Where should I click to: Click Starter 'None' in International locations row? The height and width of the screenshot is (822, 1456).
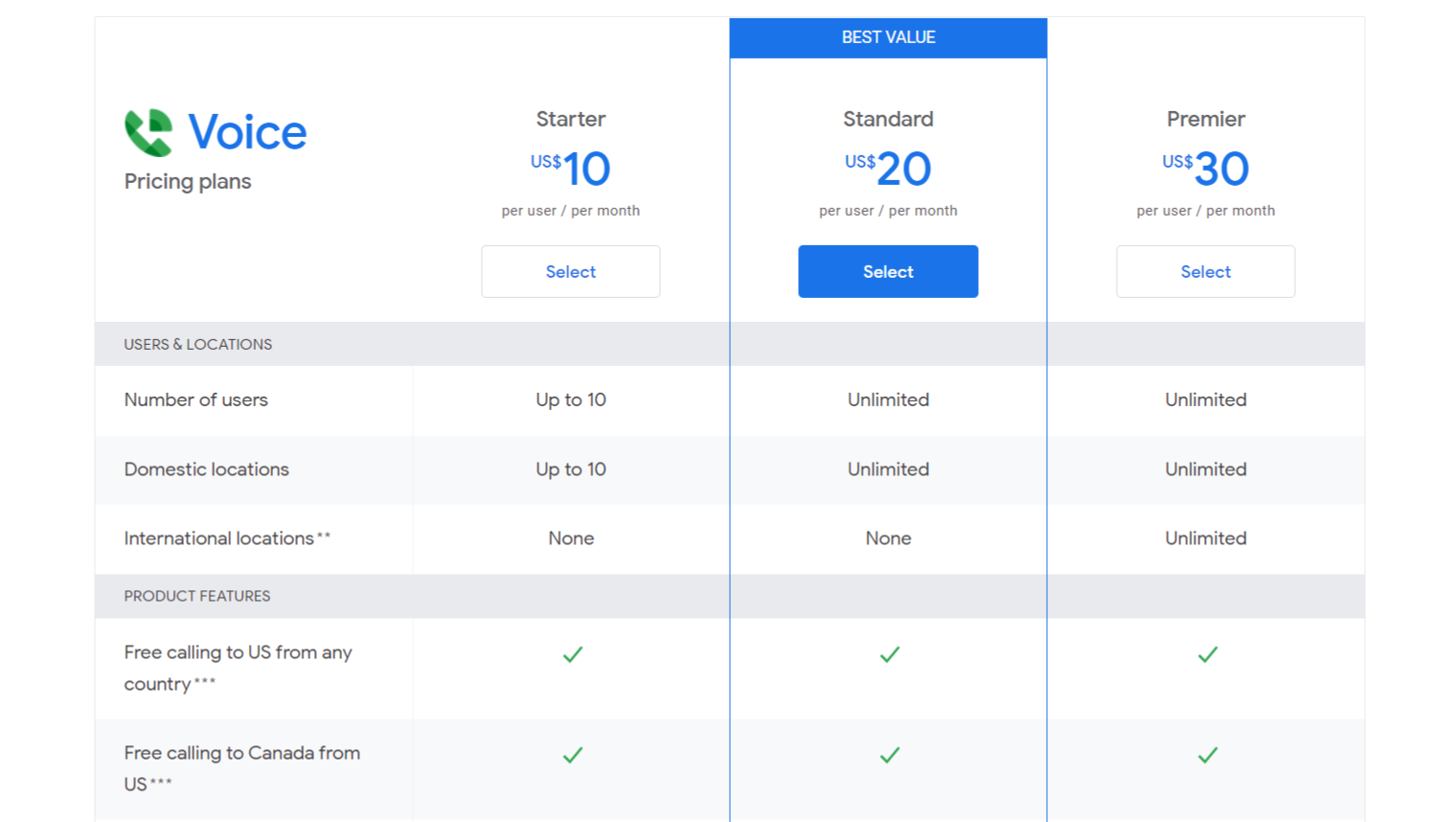click(x=571, y=538)
